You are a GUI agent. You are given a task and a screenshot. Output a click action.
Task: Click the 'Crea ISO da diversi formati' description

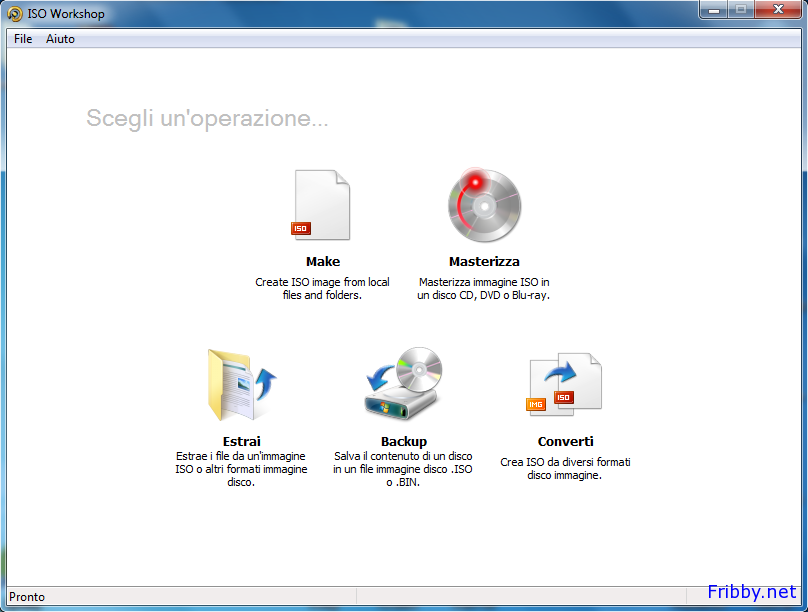(x=565, y=469)
